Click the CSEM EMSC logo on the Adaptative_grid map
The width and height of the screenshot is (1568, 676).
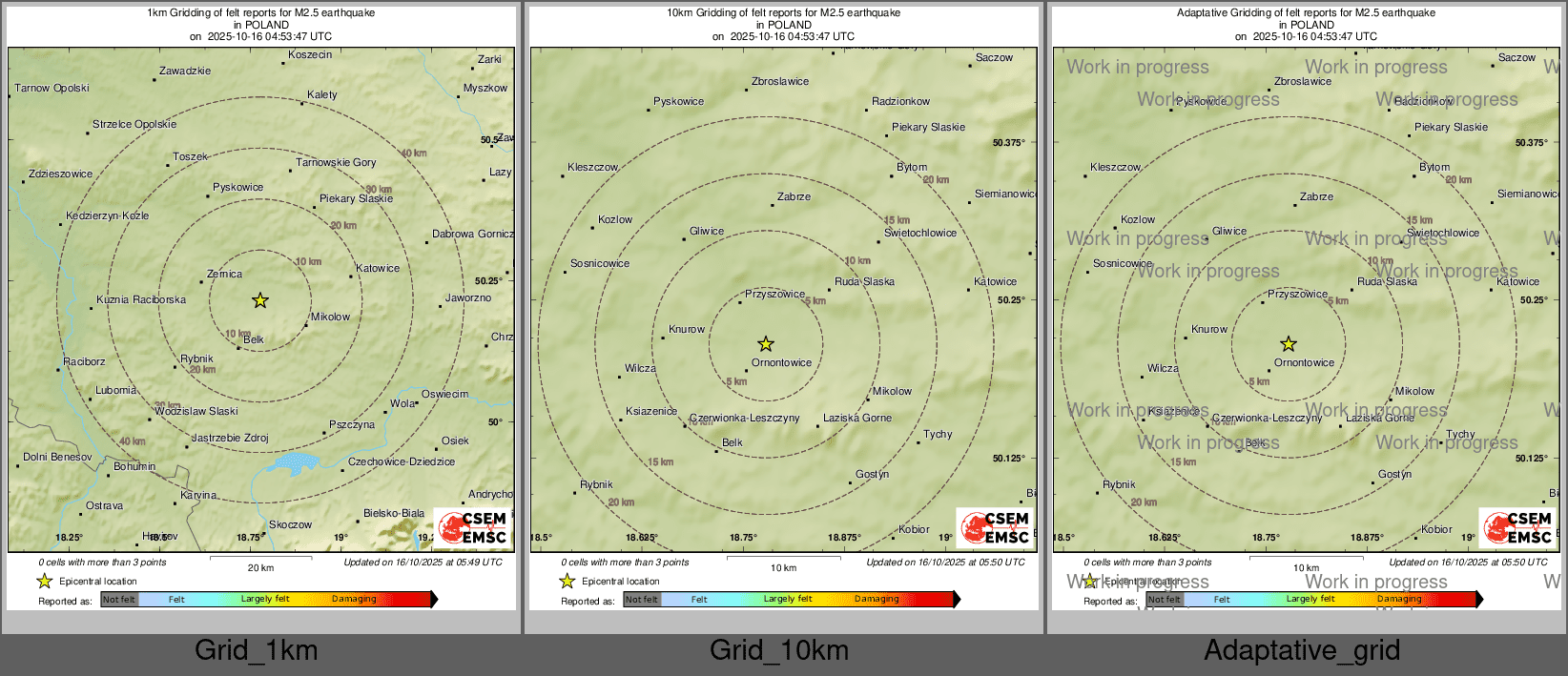pos(1518,527)
